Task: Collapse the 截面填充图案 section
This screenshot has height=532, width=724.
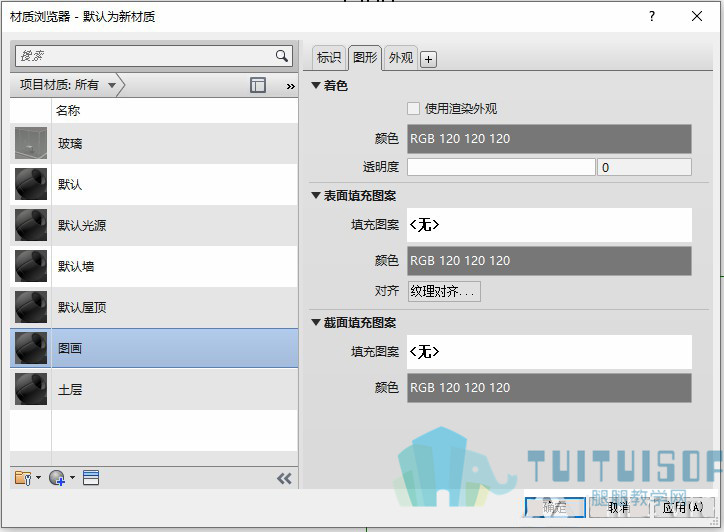Action: pyautogui.click(x=316, y=322)
